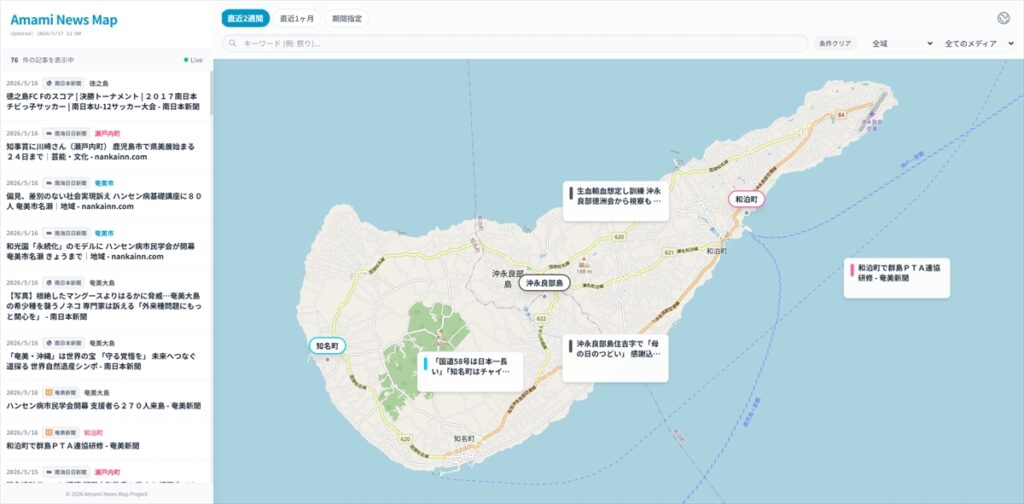Open the 国道58号は日本一長い map popup card
1024x504 pixels.
click(x=470, y=372)
